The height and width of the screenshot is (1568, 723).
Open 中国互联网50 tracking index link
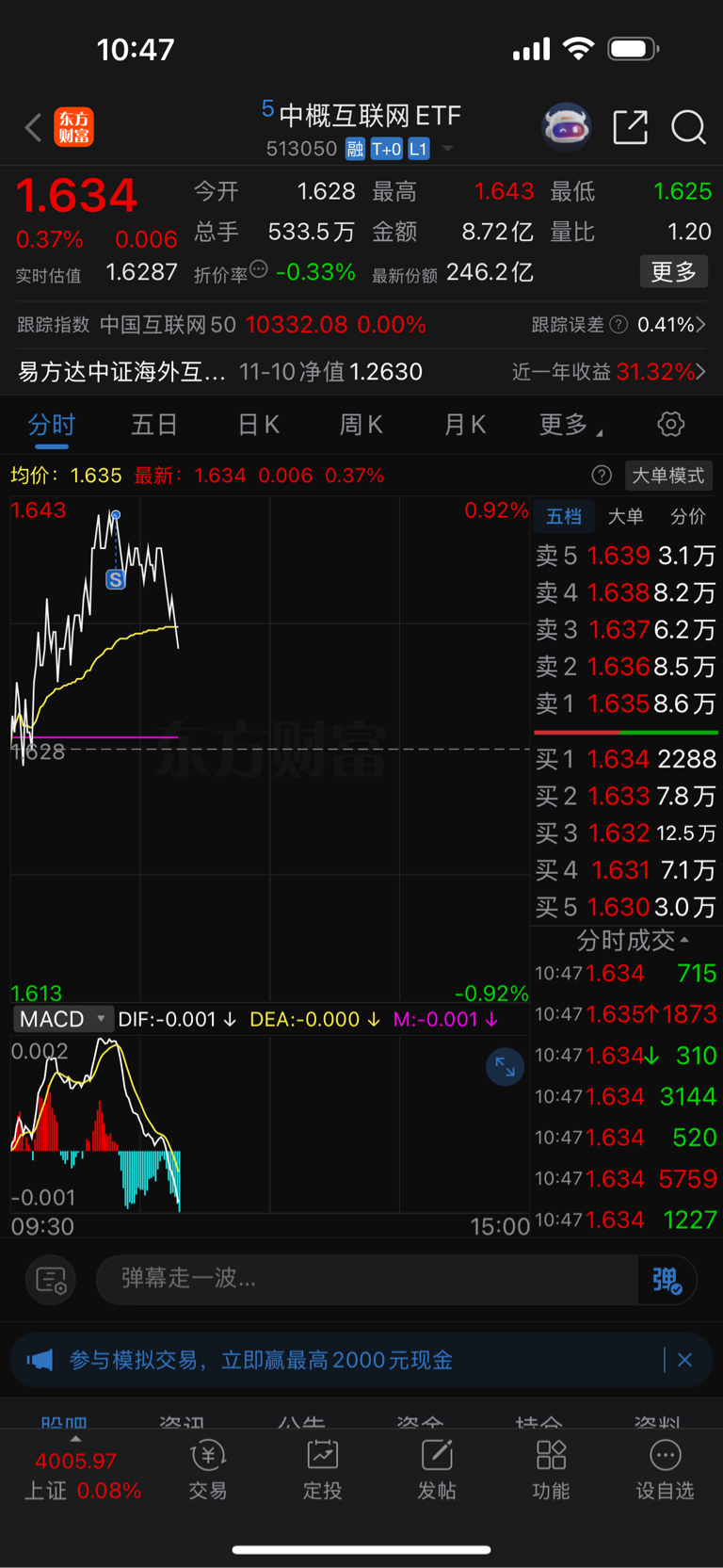[x=168, y=325]
